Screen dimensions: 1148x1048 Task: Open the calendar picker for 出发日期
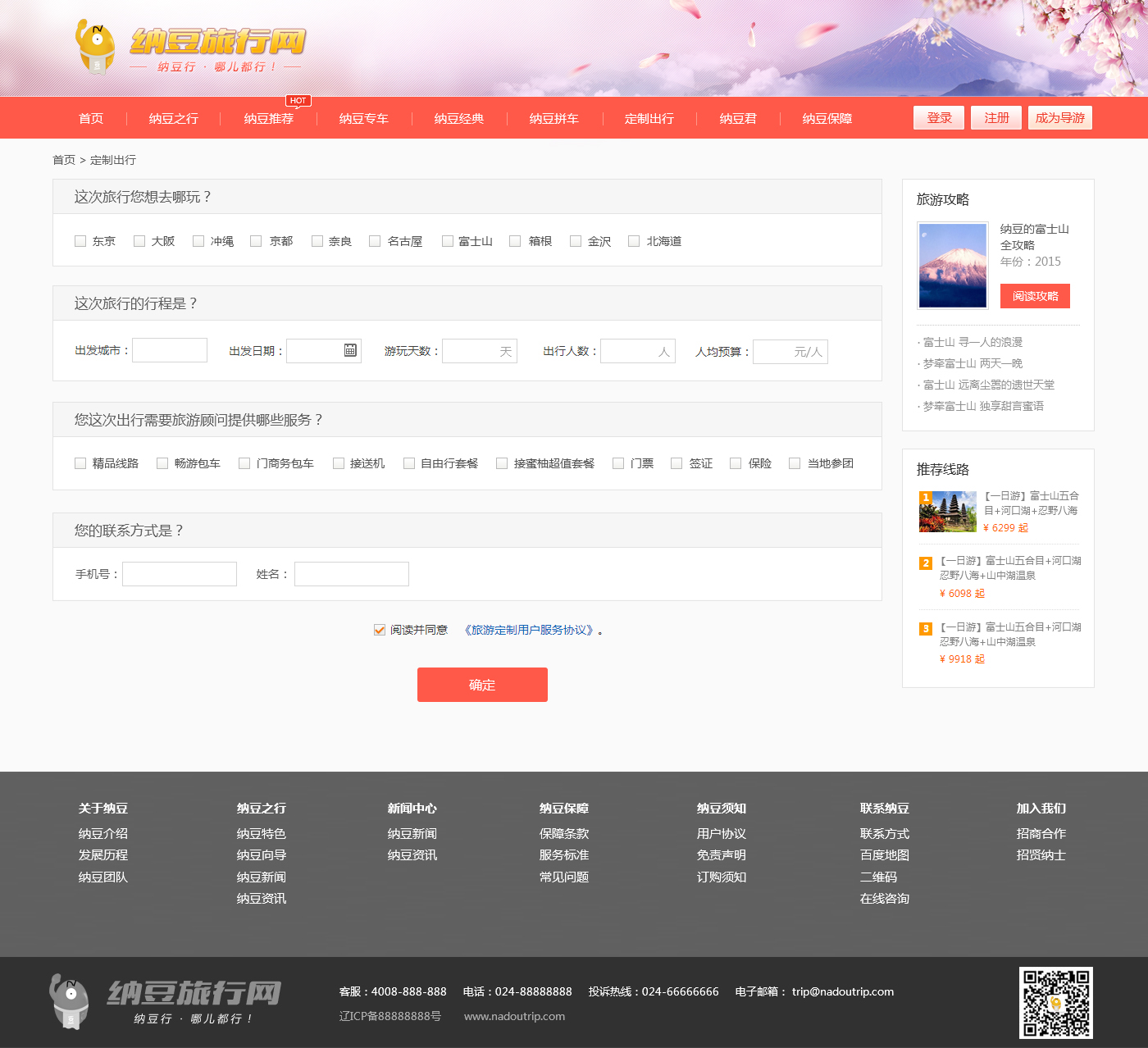[x=351, y=350]
